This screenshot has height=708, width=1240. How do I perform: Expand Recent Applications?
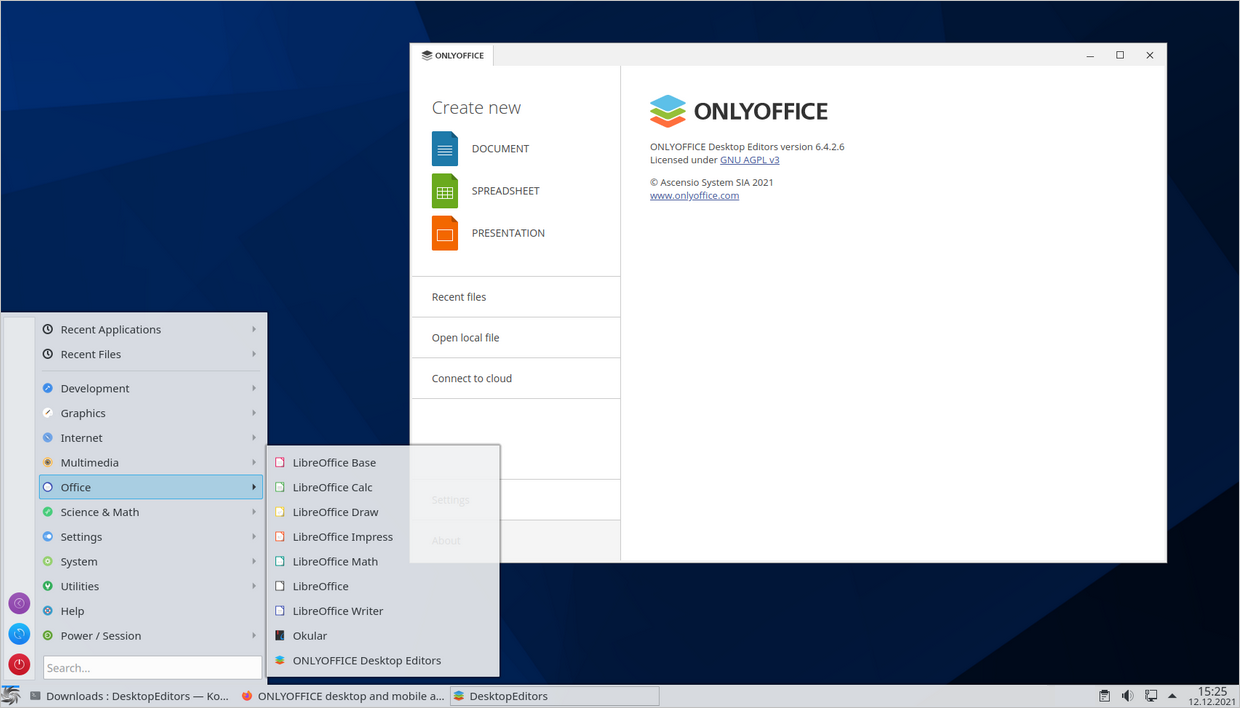pos(111,329)
